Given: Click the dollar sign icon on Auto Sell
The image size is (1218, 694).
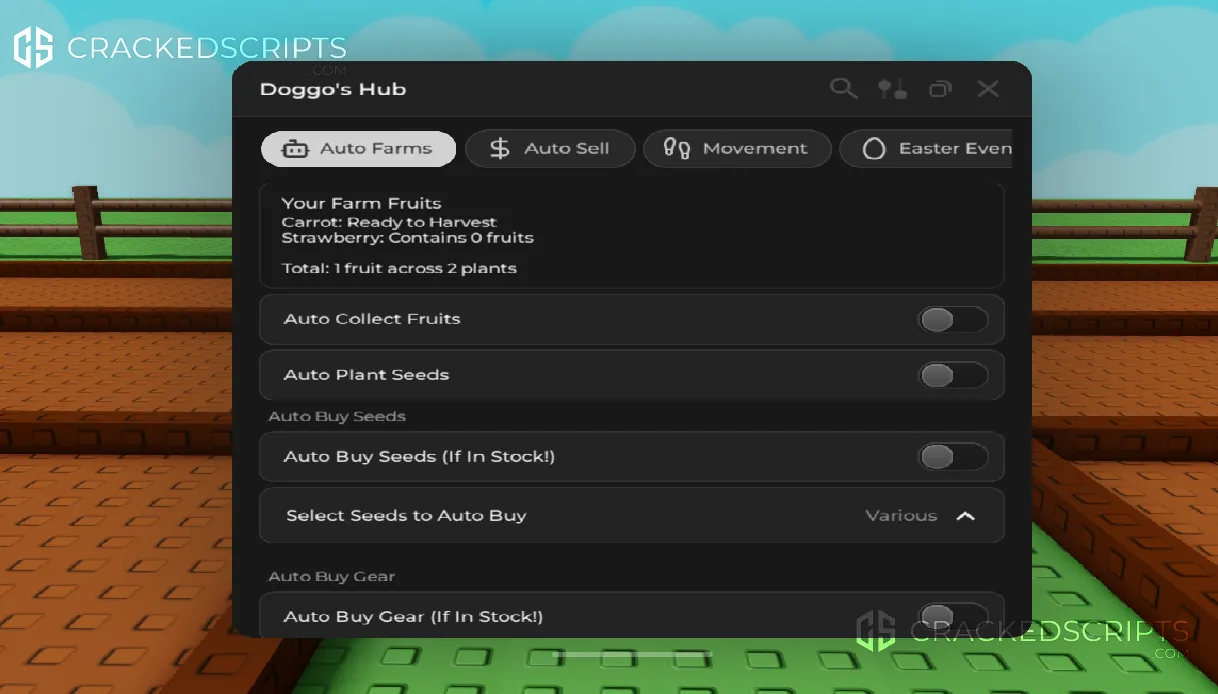Looking at the screenshot, I should [x=499, y=149].
